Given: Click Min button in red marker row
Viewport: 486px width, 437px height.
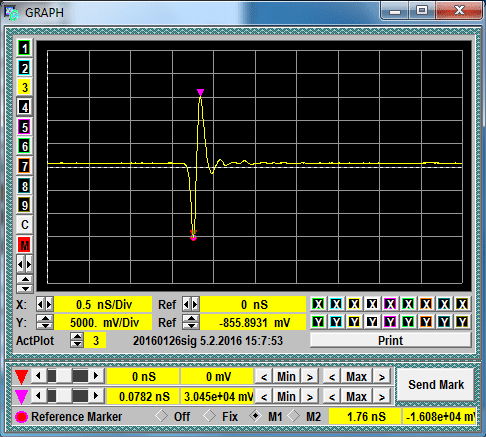Looking at the screenshot, I should coord(286,377).
